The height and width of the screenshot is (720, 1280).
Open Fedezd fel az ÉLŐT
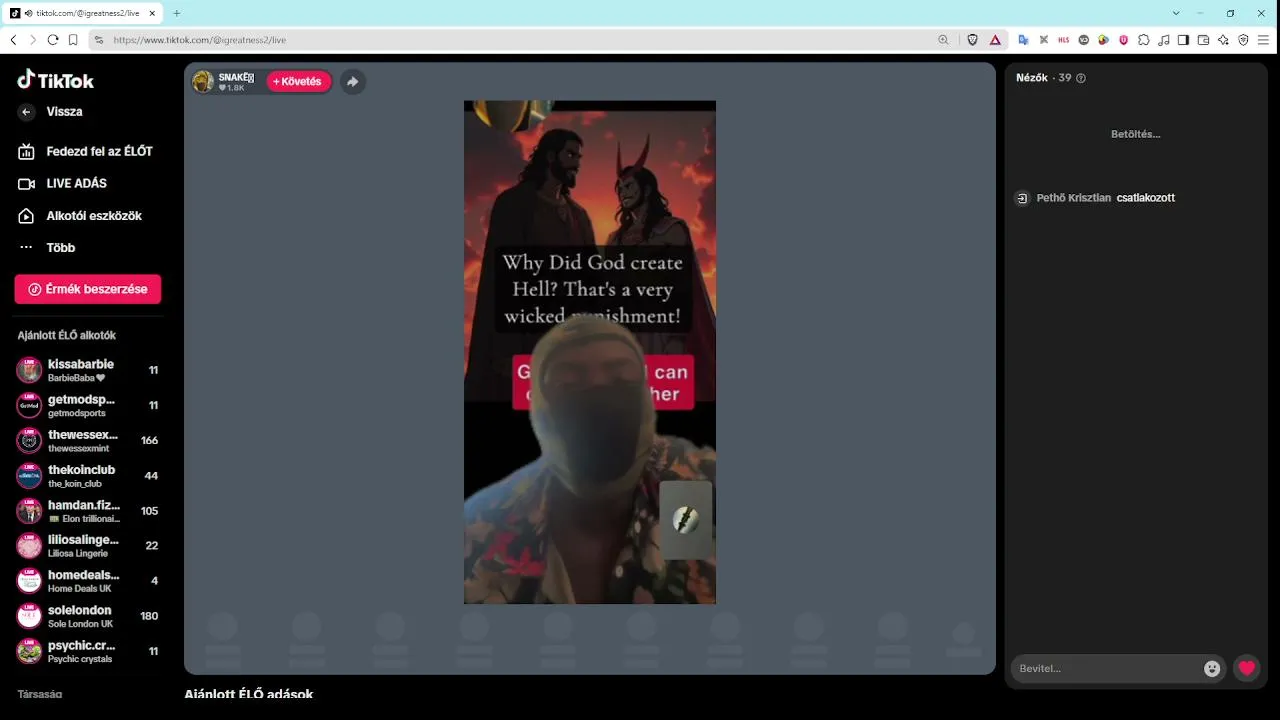click(88, 151)
